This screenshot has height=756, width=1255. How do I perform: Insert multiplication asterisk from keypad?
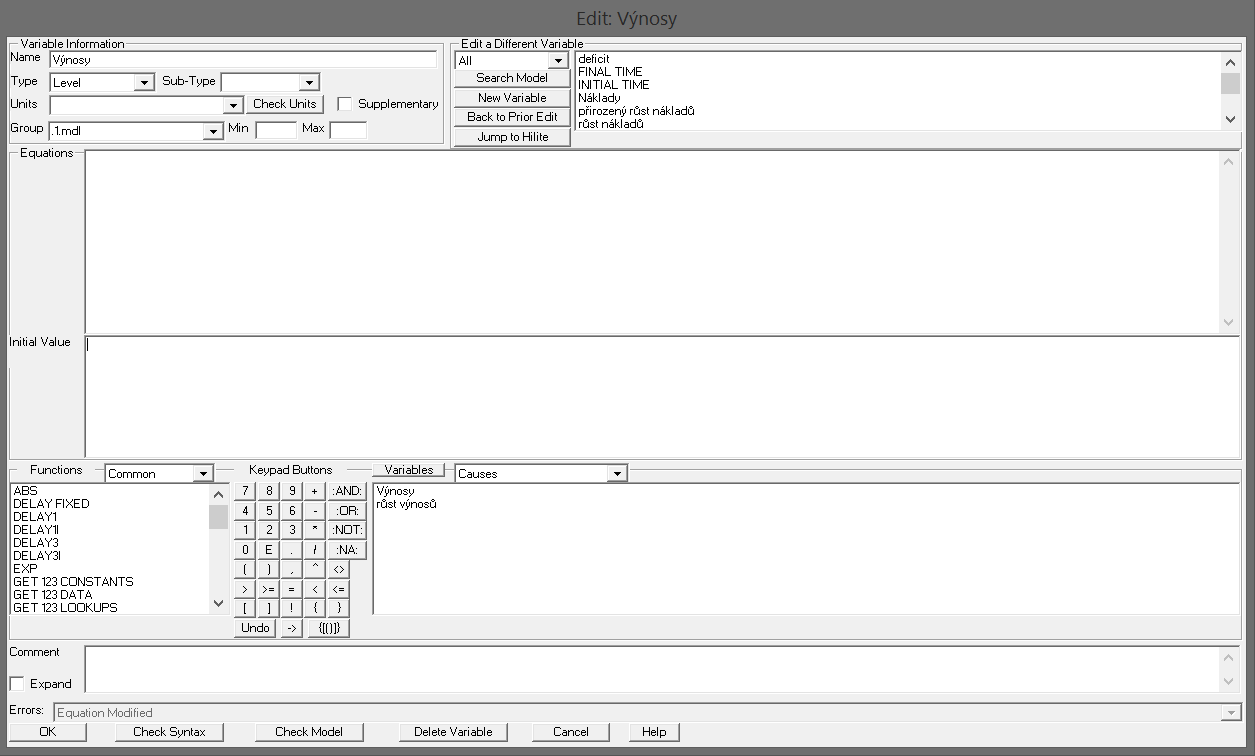315,530
